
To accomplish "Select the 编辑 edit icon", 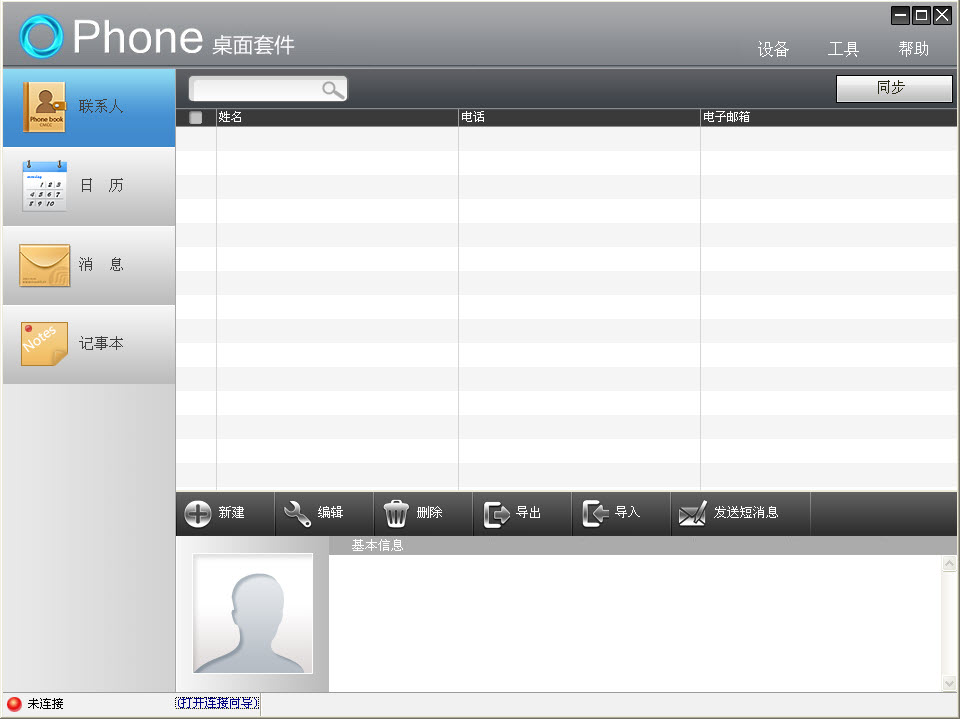I will pyautogui.click(x=297, y=513).
